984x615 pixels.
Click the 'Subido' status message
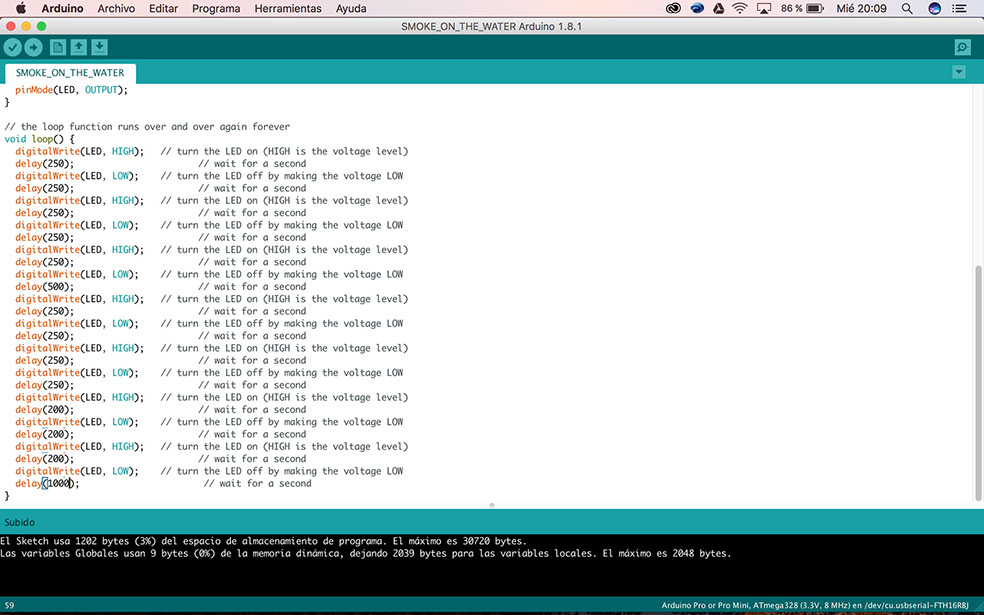pyautogui.click(x=19, y=522)
